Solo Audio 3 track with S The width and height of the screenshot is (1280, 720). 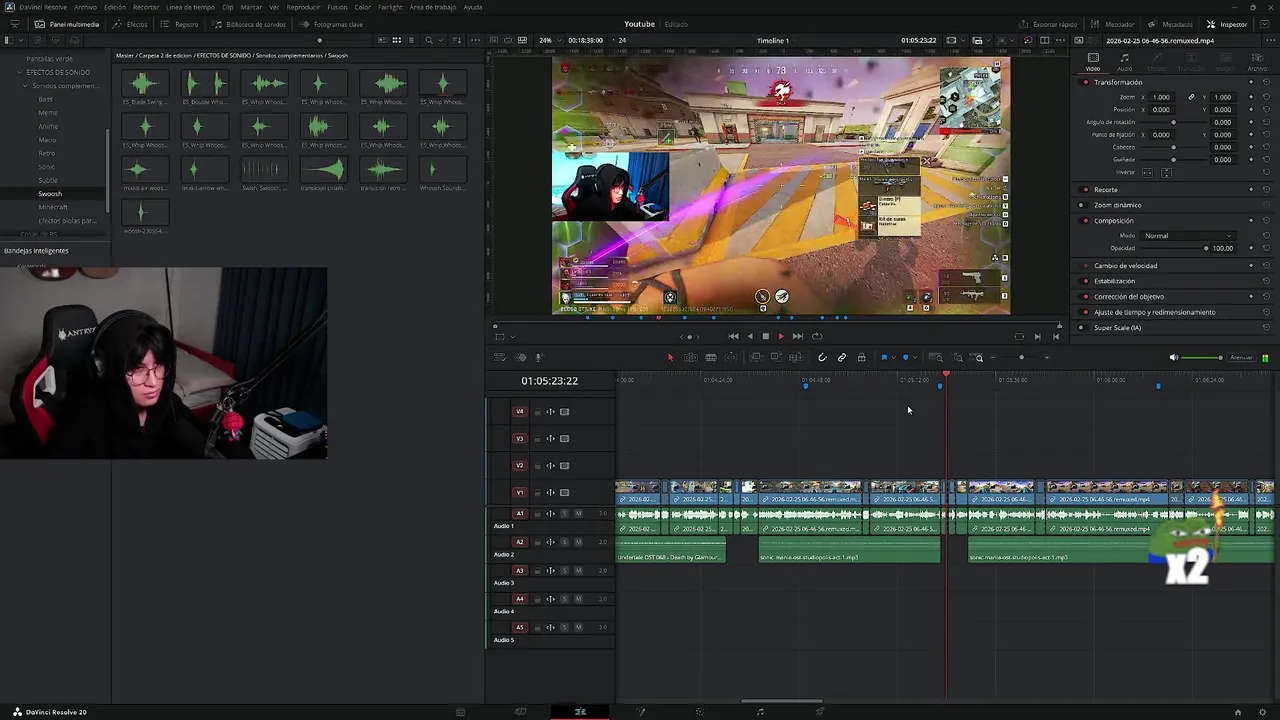(564, 571)
